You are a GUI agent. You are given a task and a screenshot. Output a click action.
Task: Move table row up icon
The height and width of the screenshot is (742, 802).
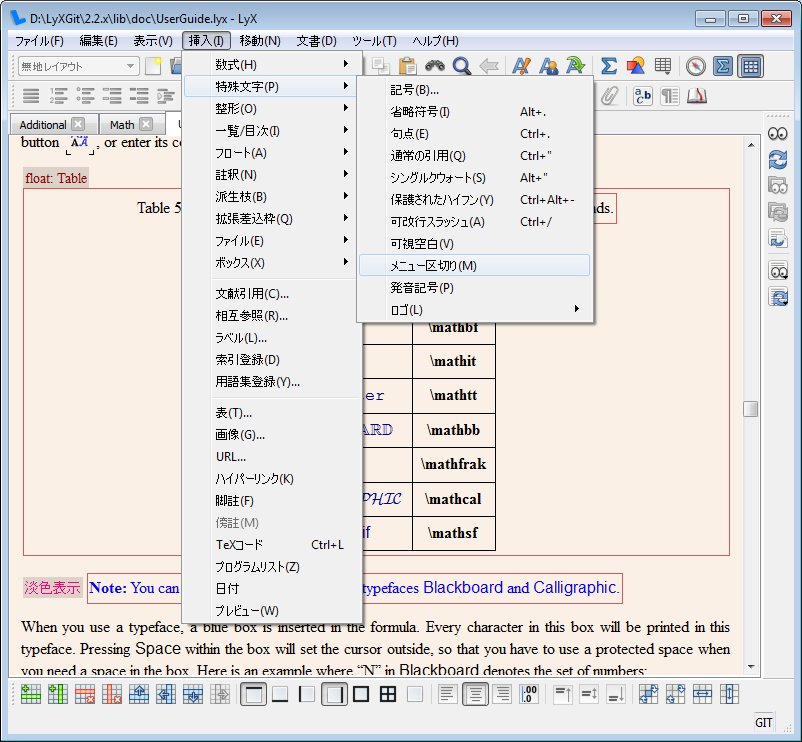pyautogui.click(x=139, y=694)
